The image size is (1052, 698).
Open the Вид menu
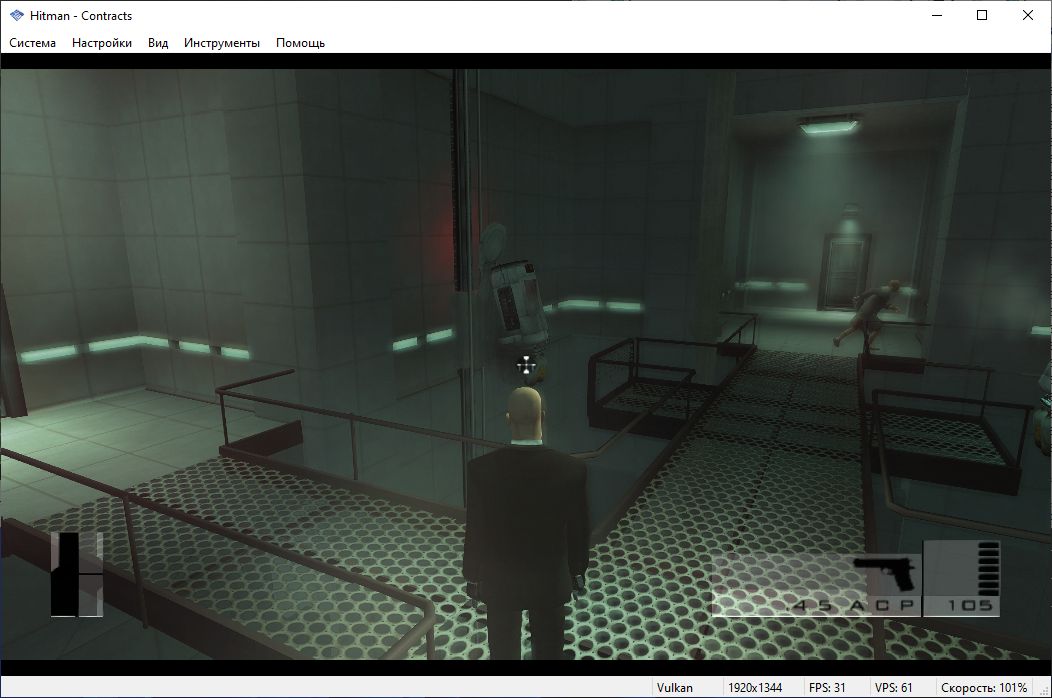[158, 43]
